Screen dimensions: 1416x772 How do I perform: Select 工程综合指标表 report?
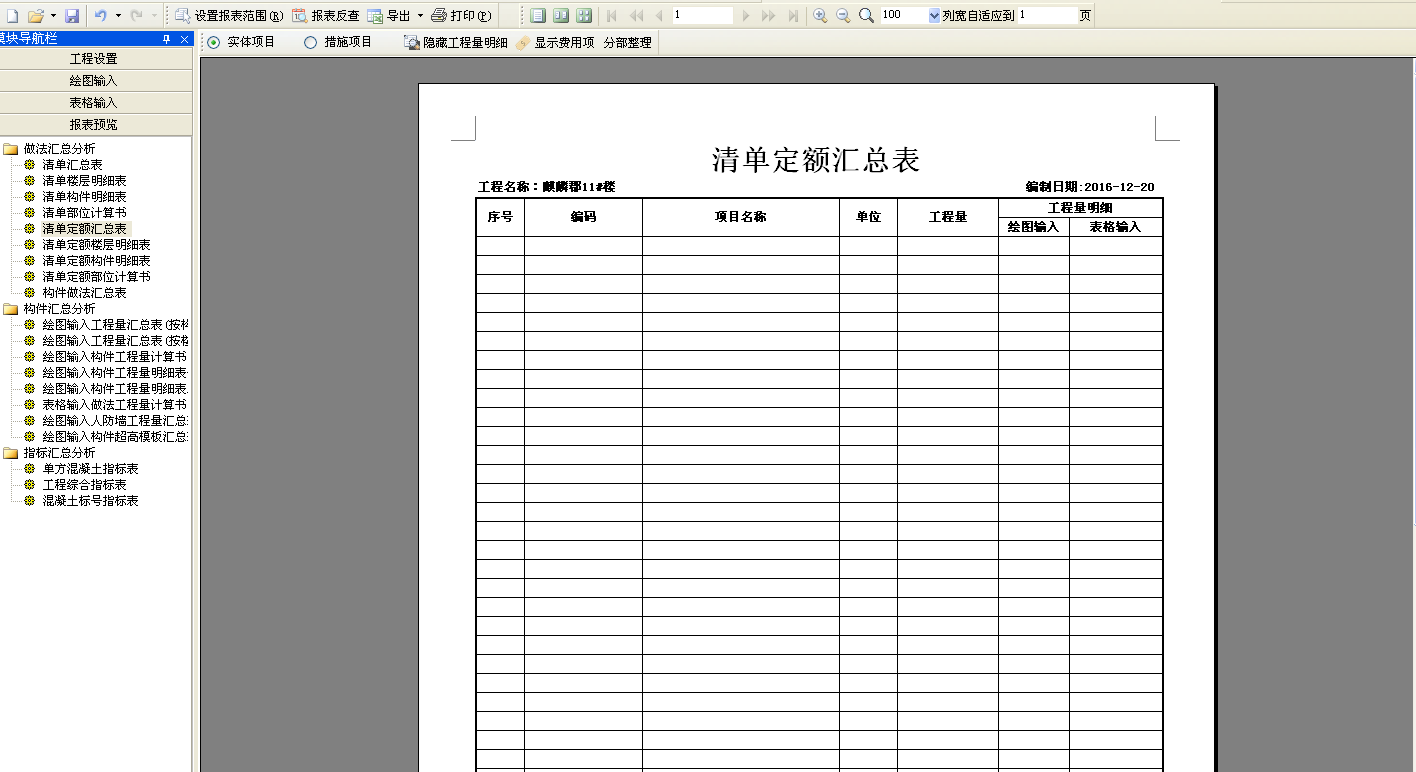[x=84, y=485]
